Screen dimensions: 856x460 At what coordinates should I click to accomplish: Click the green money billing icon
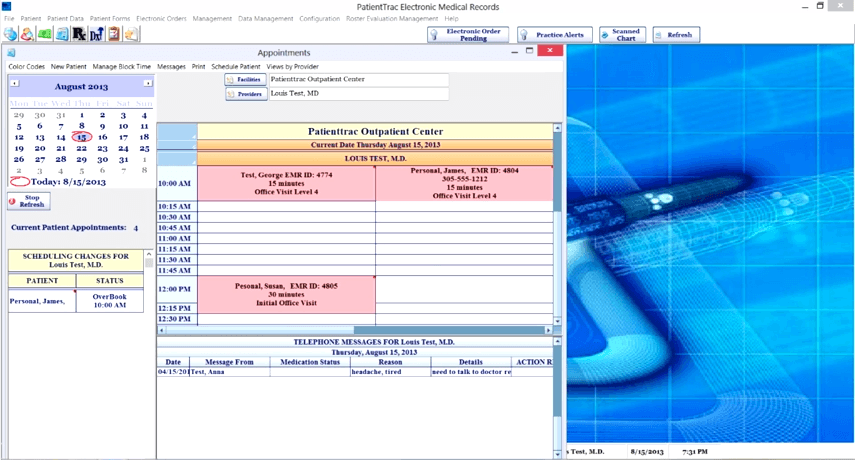tap(45, 34)
